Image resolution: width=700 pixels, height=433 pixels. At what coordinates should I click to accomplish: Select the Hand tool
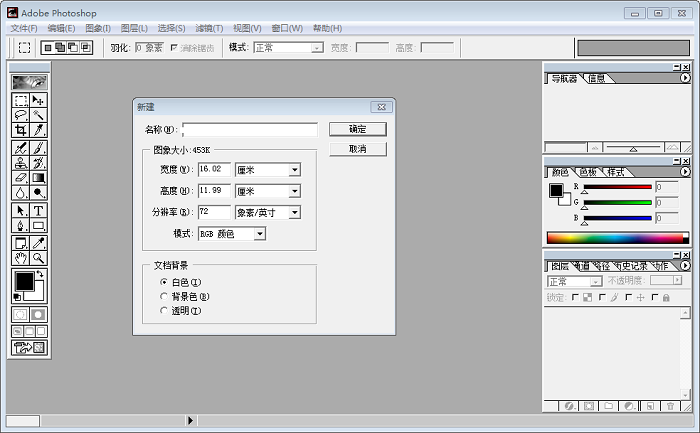[21, 257]
